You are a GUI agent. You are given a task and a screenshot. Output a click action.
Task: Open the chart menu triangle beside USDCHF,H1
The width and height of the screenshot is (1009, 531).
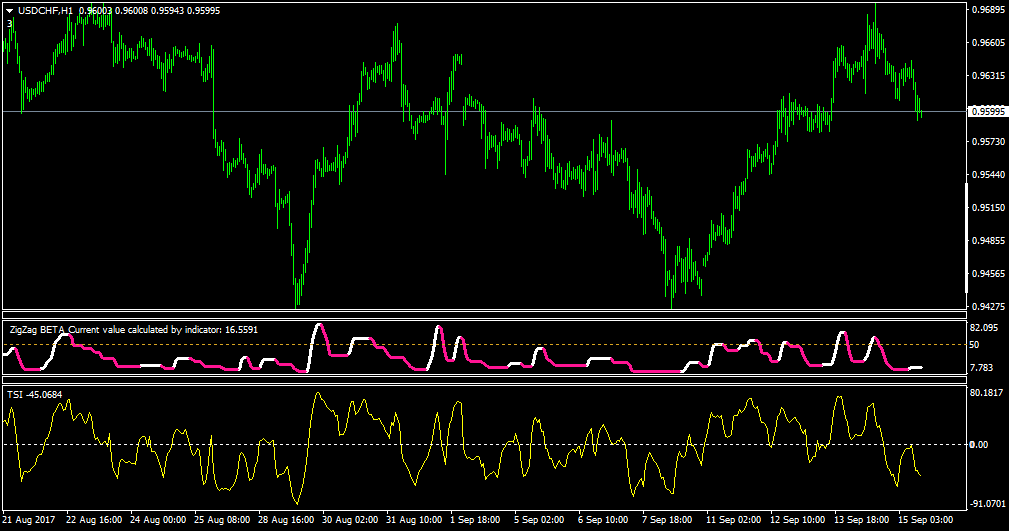point(10,11)
